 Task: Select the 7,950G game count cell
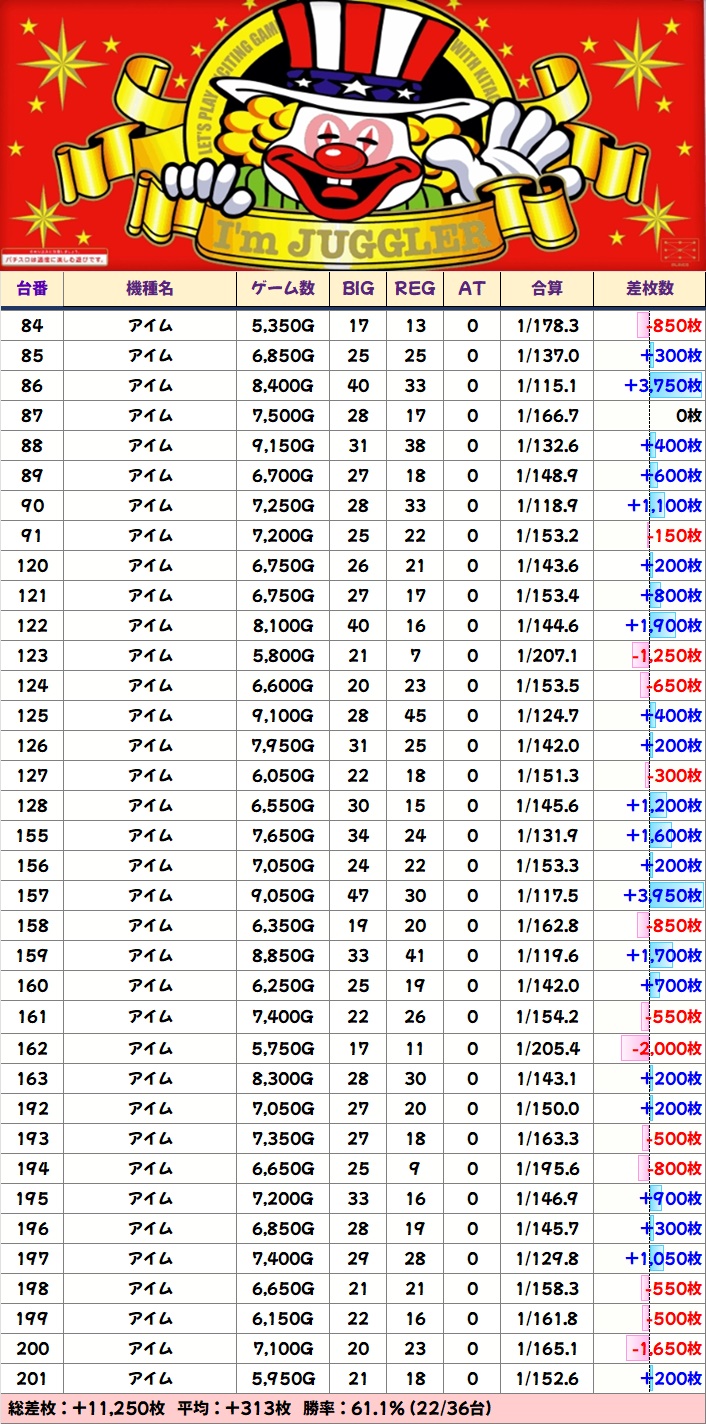click(284, 746)
